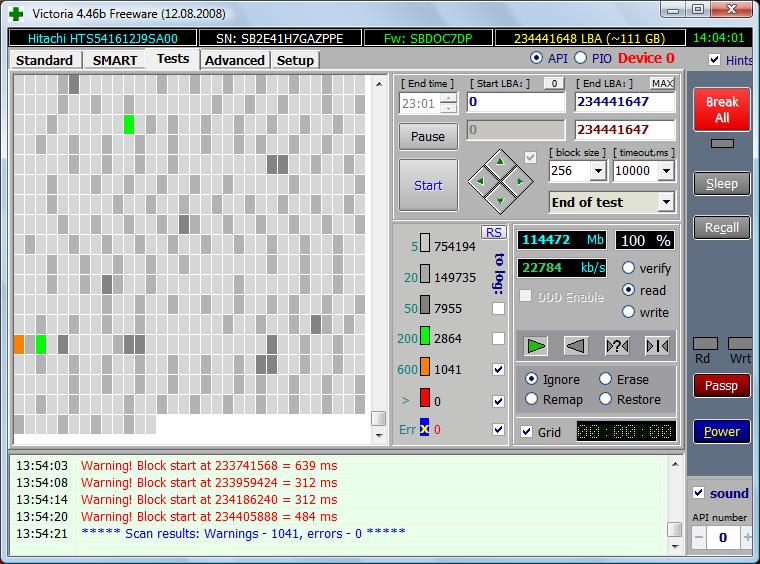Viewport: 760px width, 564px height.
Task: Click the Recall button
Action: click(x=722, y=228)
